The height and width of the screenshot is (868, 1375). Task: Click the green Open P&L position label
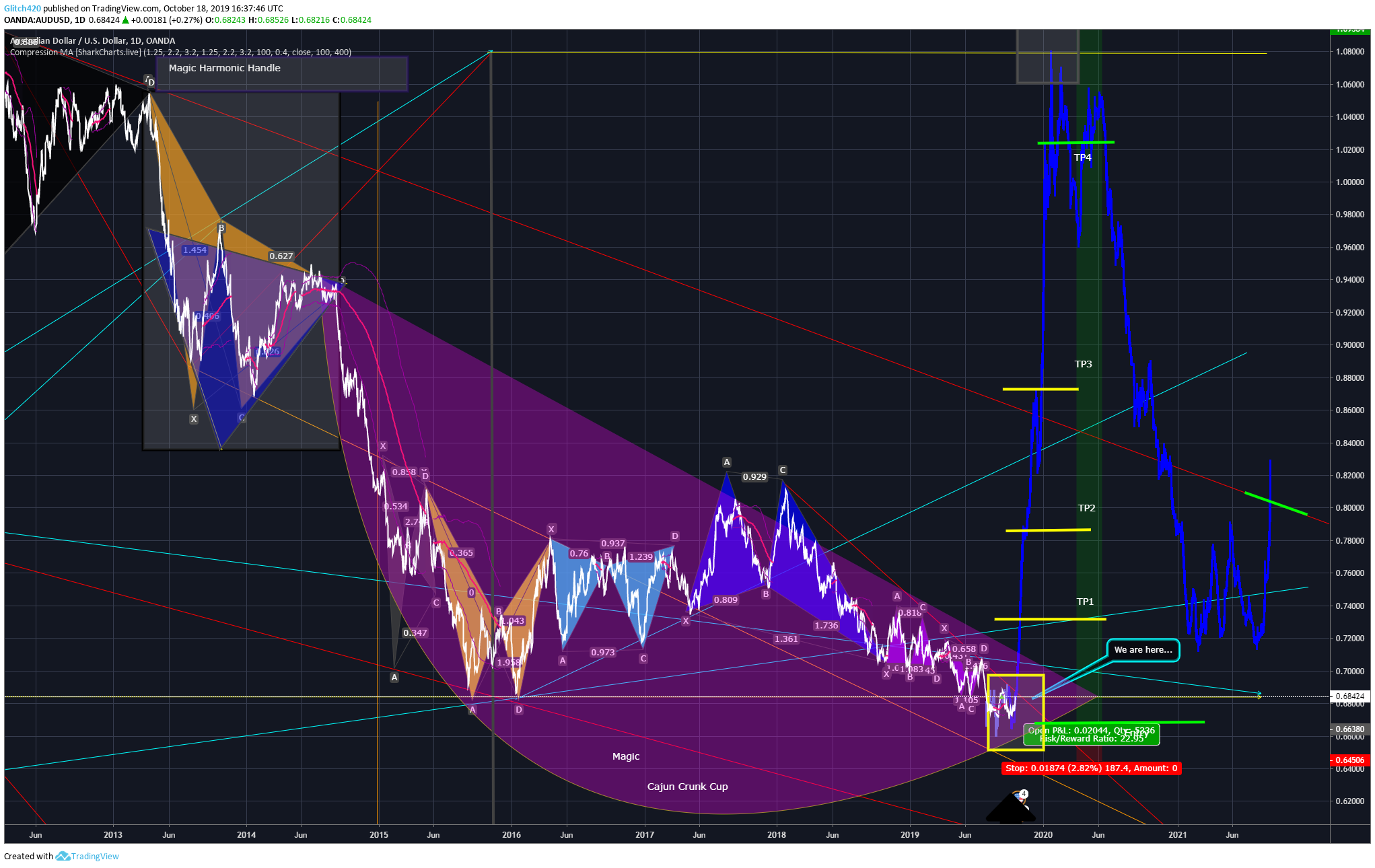(1091, 734)
